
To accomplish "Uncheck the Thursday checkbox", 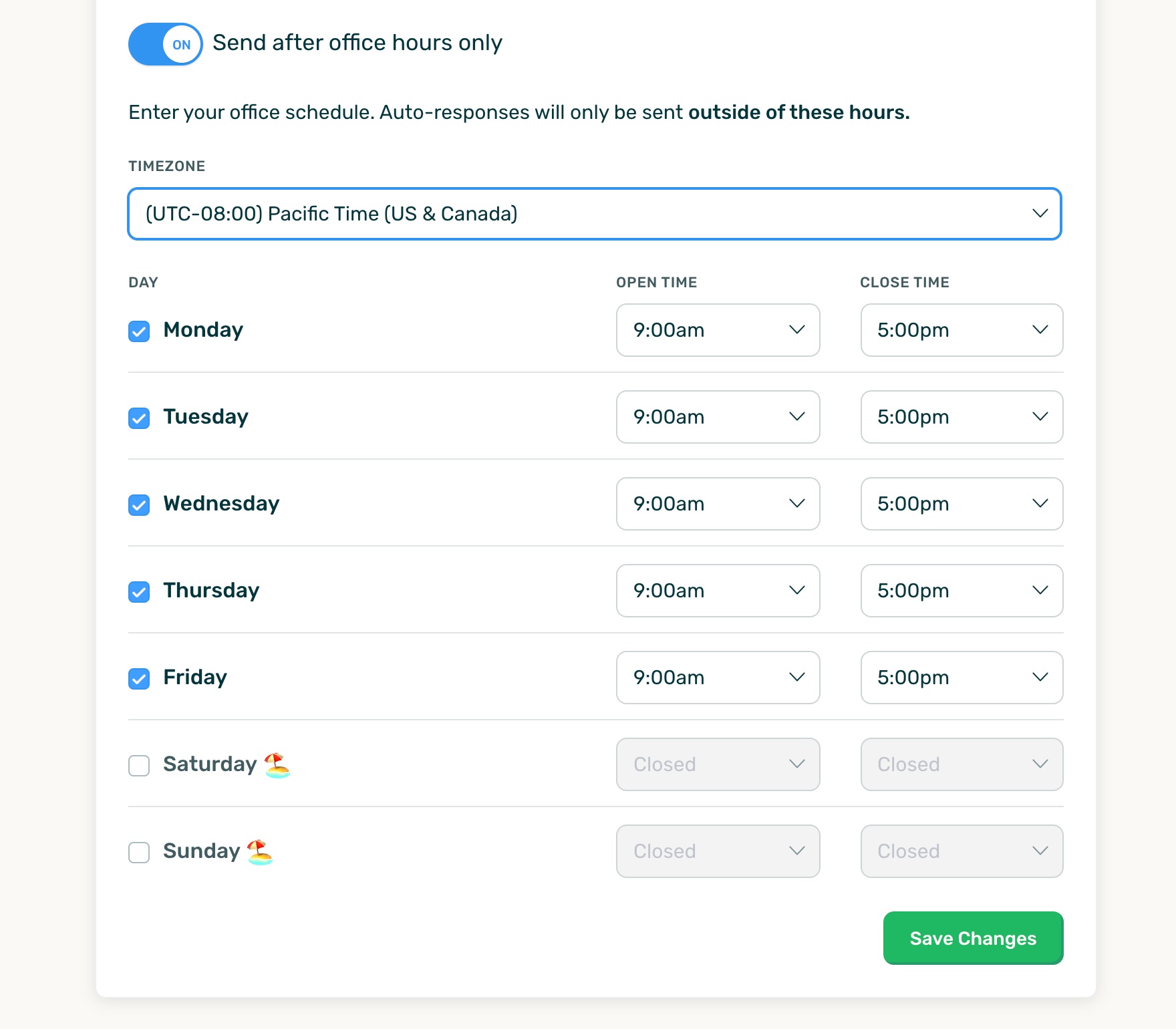I will [139, 591].
